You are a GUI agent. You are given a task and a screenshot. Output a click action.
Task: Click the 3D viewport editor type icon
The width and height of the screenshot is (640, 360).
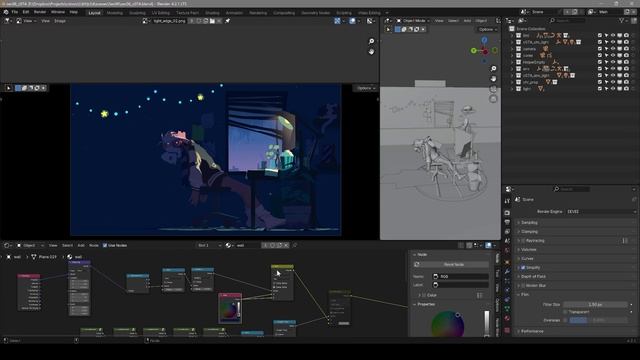point(387,20)
